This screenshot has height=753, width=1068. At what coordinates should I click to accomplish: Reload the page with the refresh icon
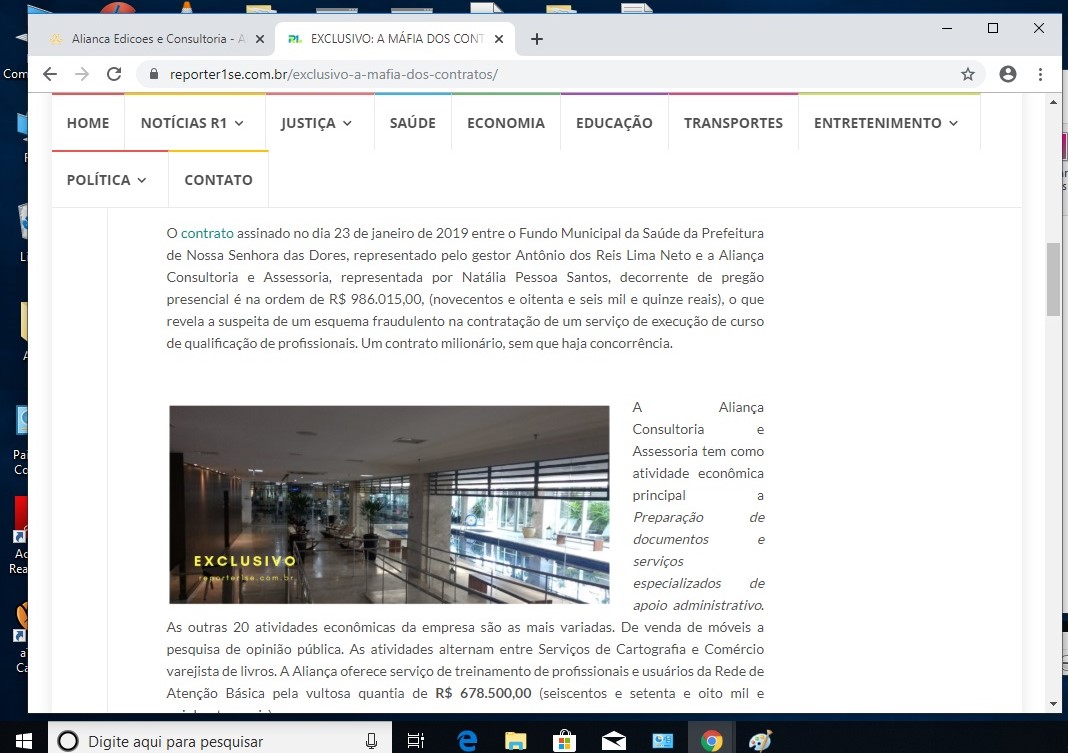[114, 74]
